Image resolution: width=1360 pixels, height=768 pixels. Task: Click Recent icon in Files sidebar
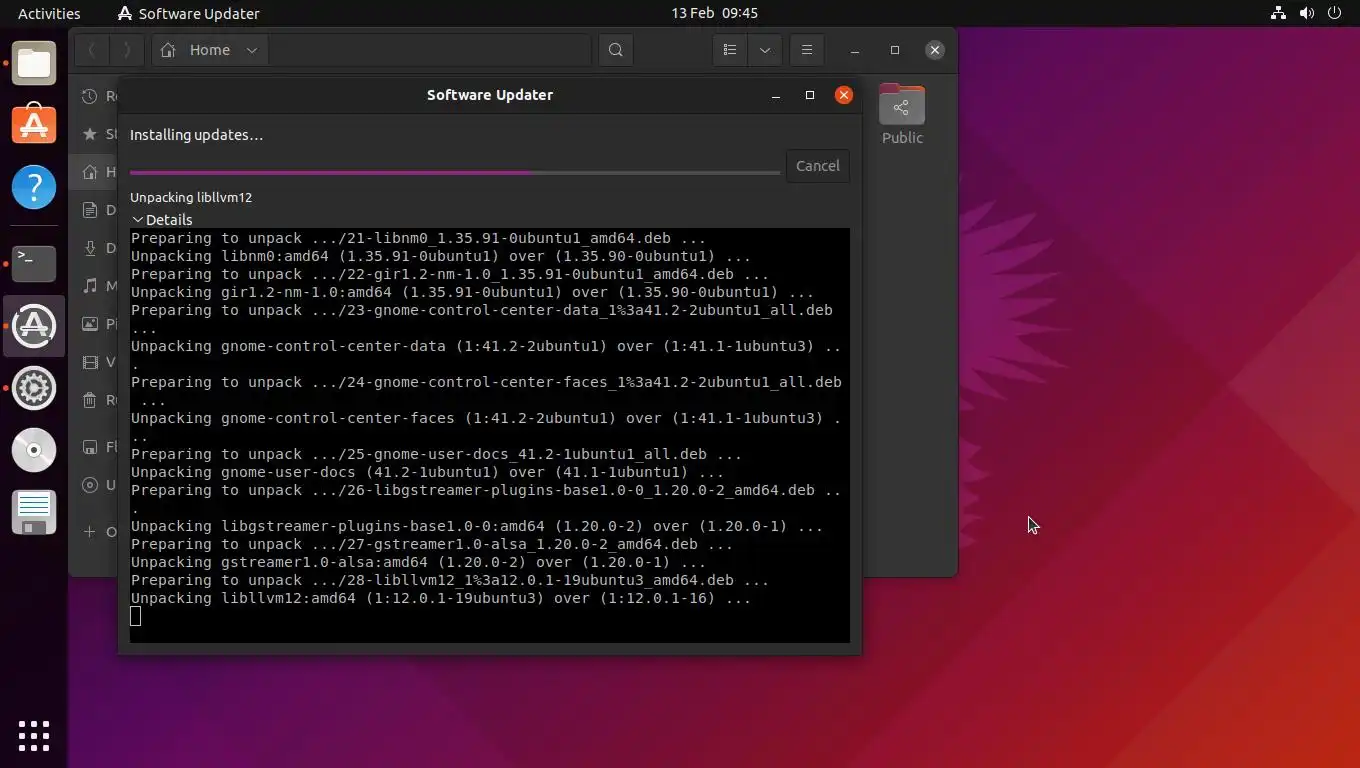(x=90, y=96)
